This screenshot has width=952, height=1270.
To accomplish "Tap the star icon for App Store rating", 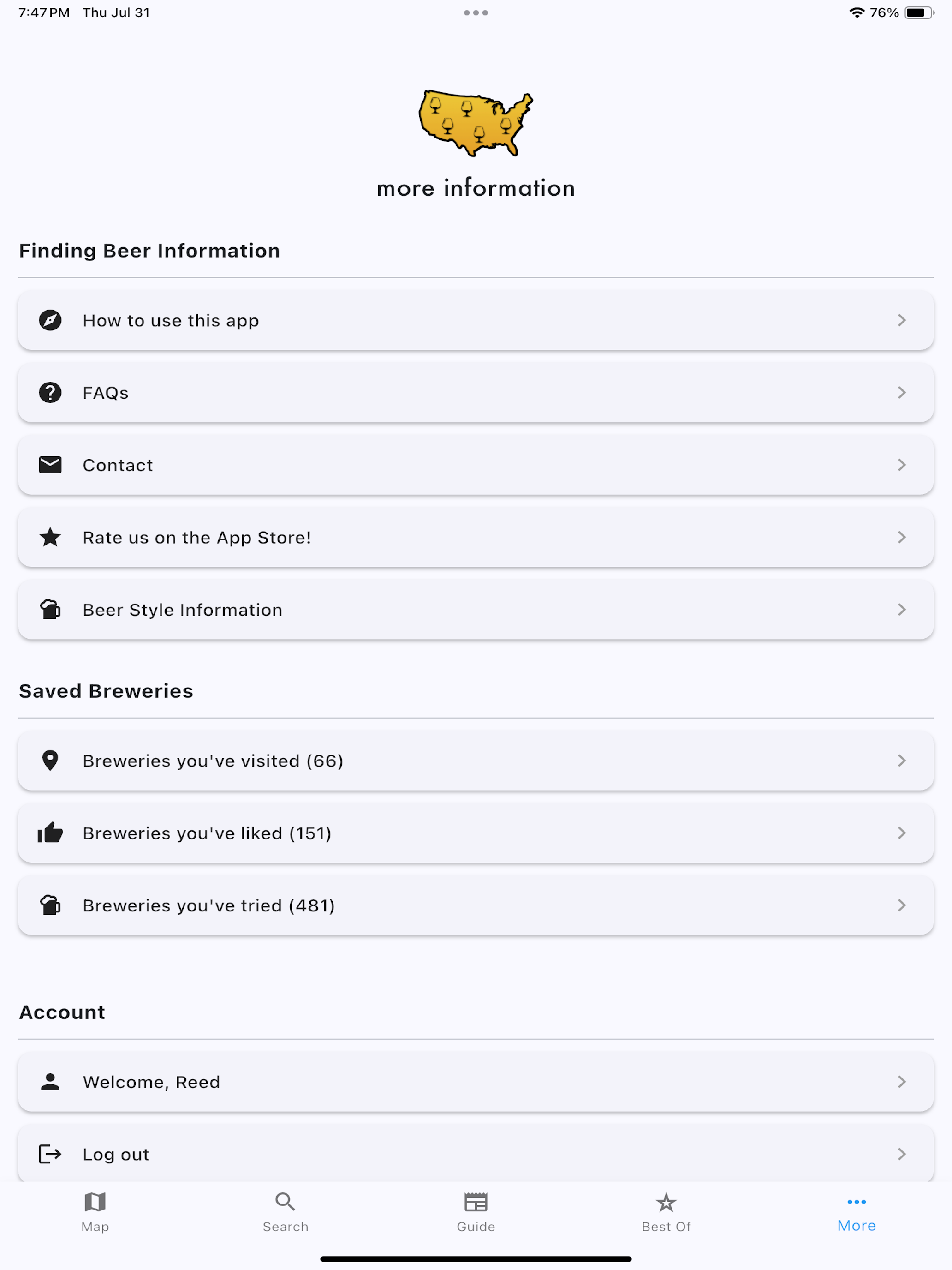I will coord(50,537).
